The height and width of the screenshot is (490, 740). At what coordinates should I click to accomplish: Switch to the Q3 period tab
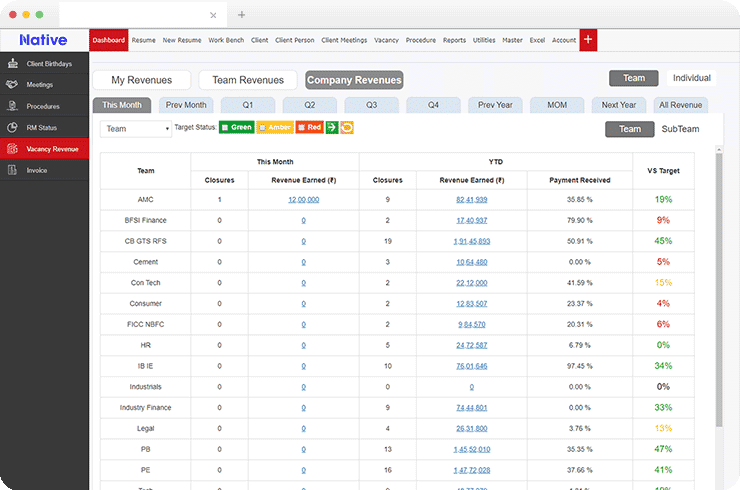371,105
